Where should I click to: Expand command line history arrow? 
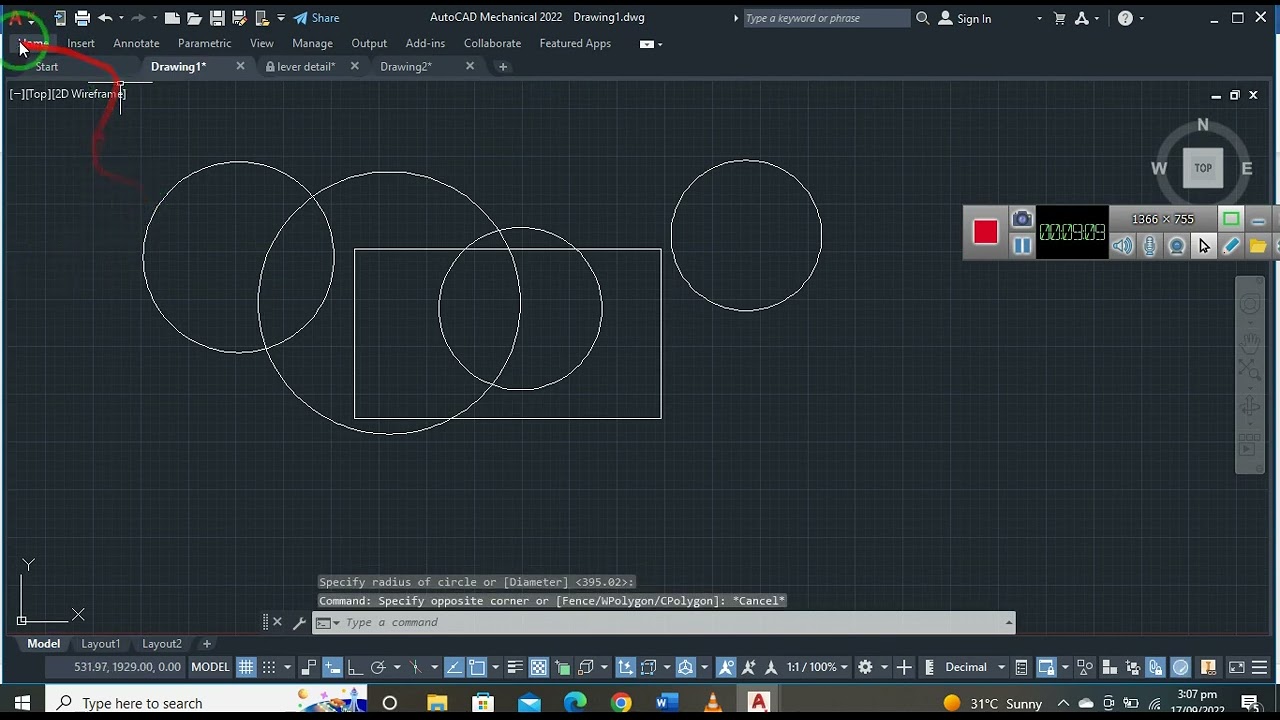tap(1008, 622)
